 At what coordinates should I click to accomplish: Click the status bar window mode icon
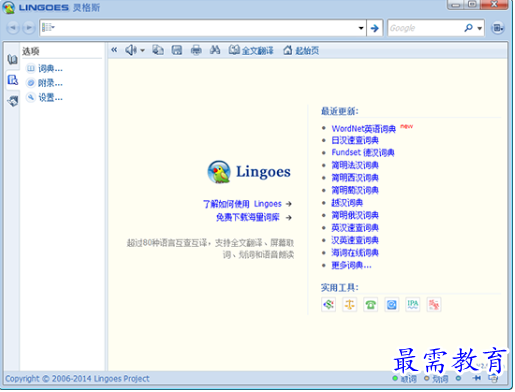click(493, 378)
